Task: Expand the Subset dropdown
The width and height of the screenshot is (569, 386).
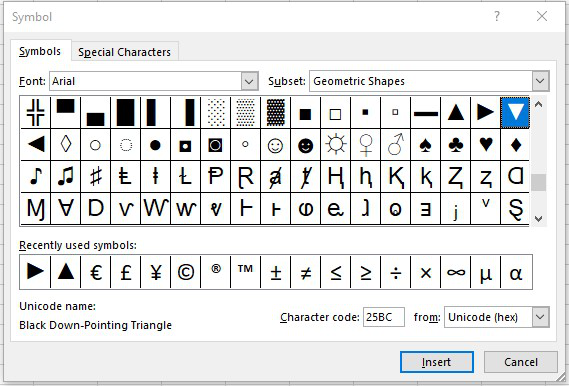Action: (x=540, y=81)
